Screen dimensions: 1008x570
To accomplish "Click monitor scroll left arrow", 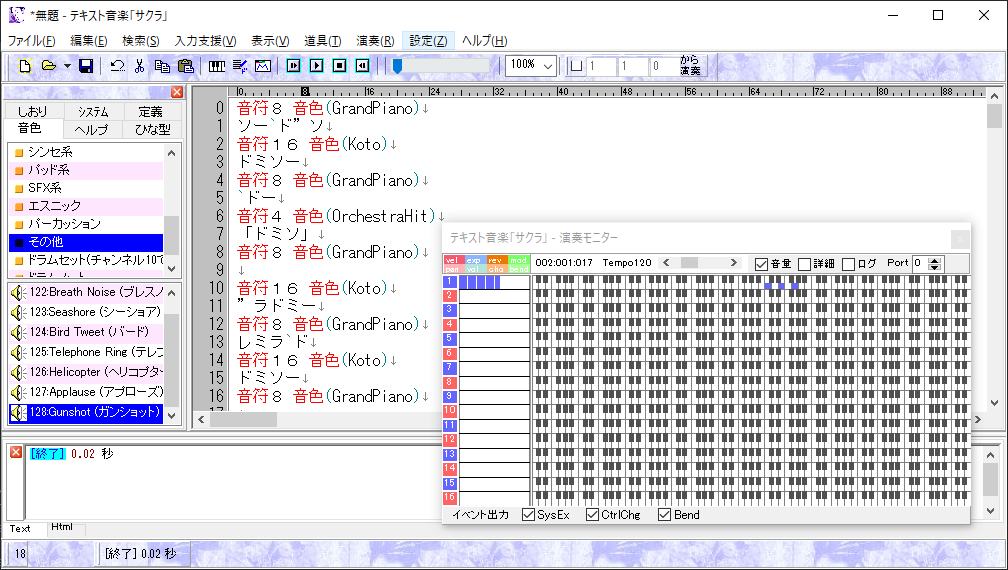I will tap(667, 262).
